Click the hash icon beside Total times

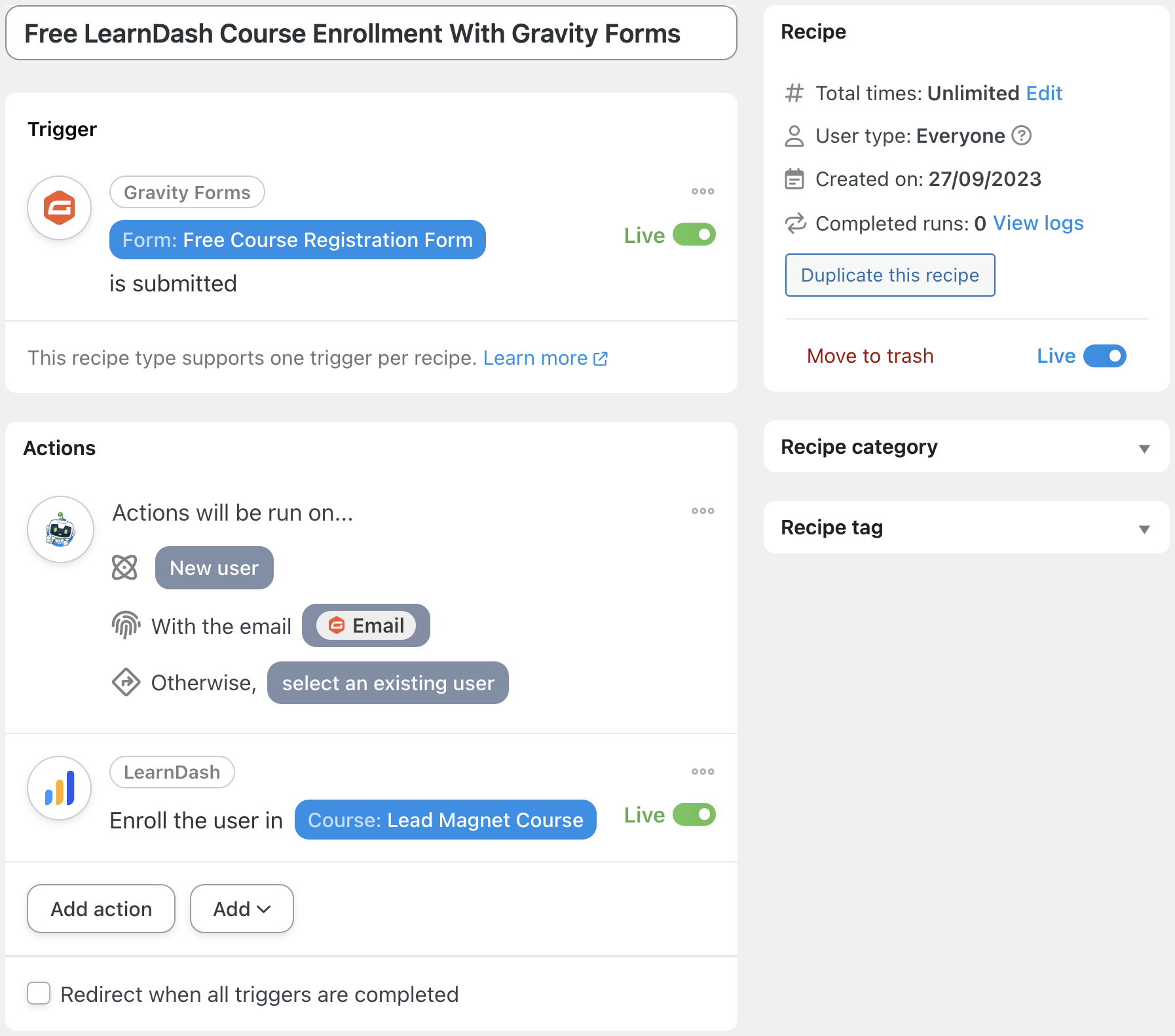(x=794, y=93)
